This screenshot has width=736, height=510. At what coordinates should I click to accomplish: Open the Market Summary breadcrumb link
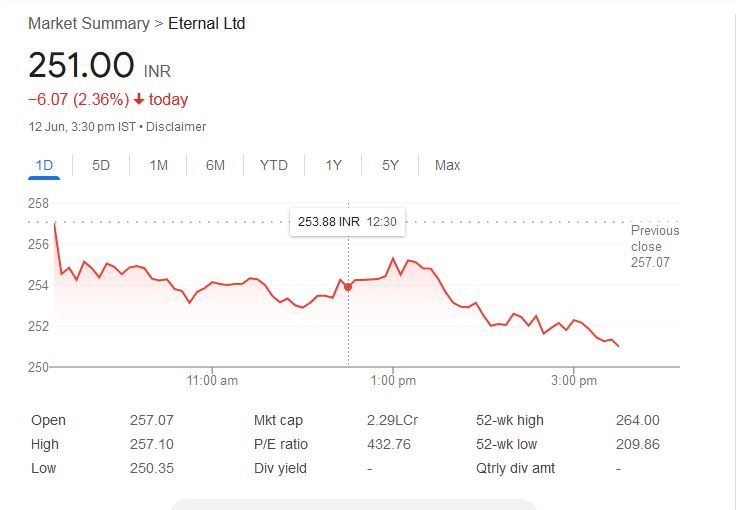tap(88, 23)
